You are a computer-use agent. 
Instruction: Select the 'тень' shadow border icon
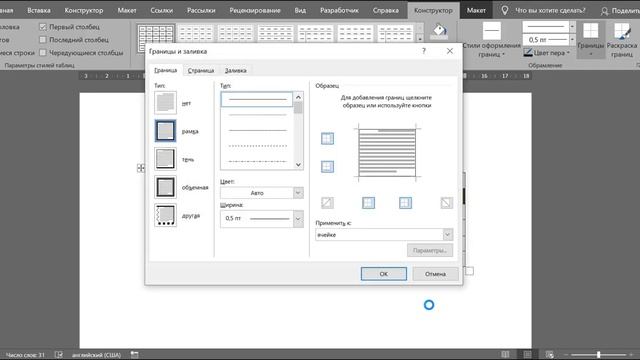click(165, 159)
